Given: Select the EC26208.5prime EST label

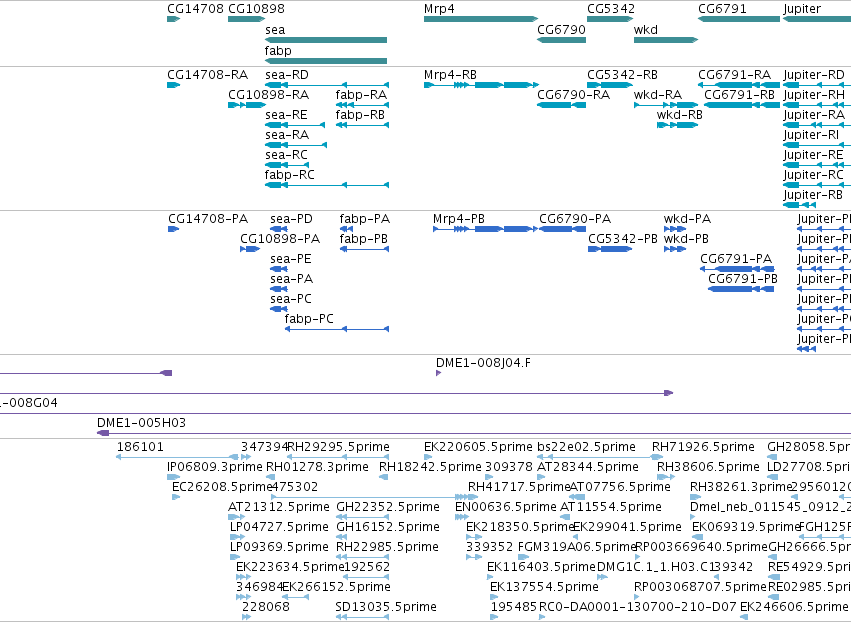Looking at the screenshot, I should click(x=222, y=487).
